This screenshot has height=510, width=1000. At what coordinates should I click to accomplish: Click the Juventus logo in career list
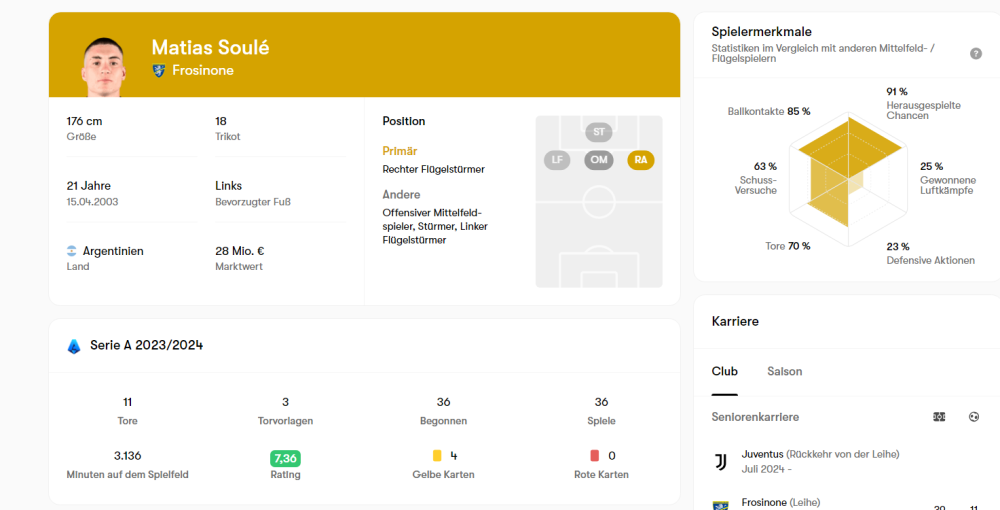point(720,461)
